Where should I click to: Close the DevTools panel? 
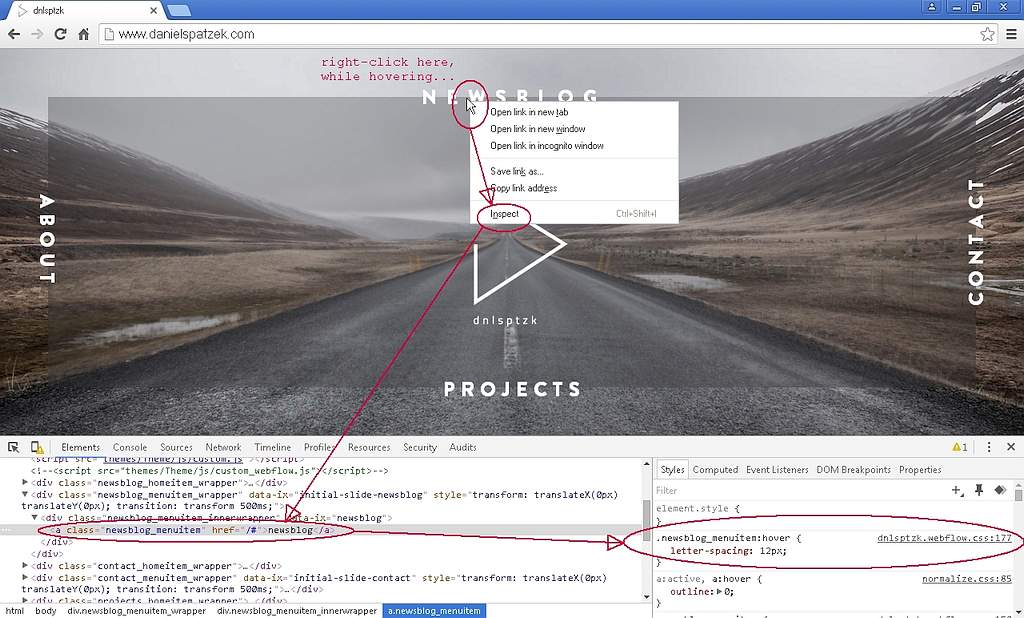point(1011,447)
